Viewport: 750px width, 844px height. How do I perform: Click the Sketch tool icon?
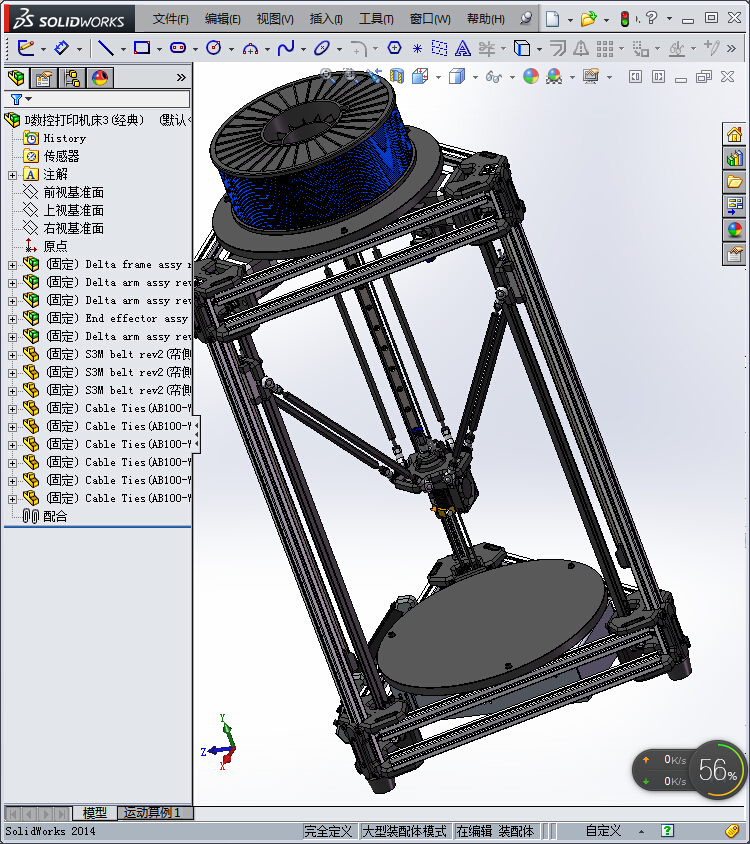[26, 48]
